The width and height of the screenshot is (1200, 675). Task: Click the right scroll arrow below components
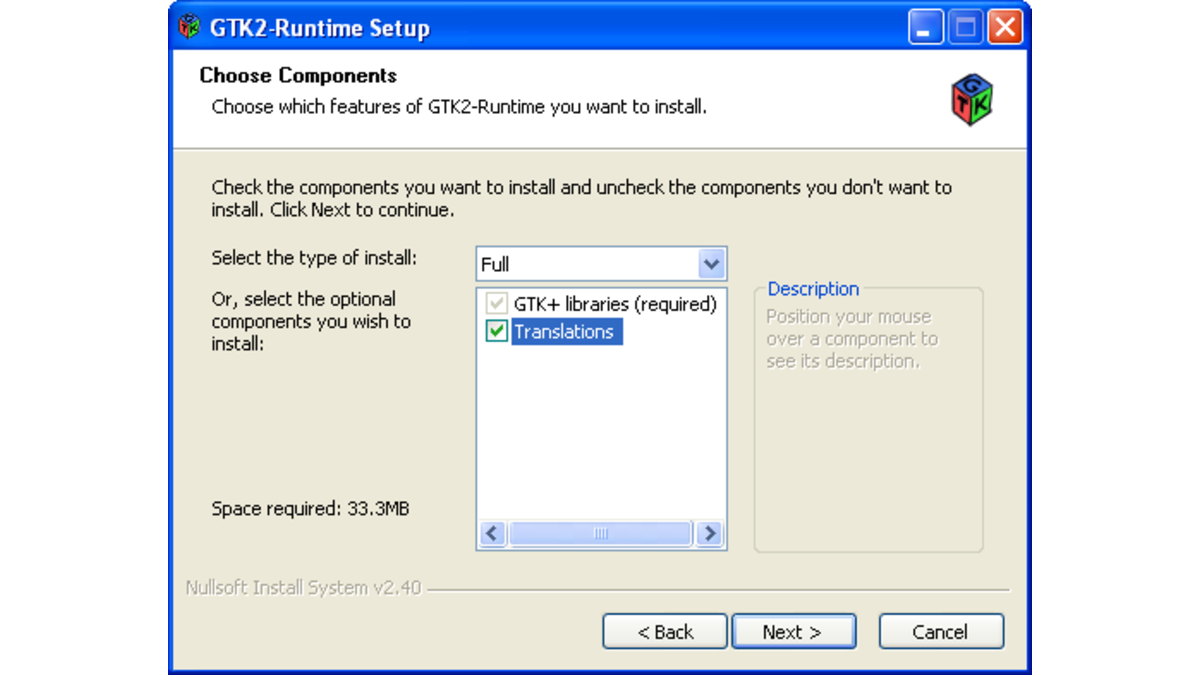coord(709,533)
